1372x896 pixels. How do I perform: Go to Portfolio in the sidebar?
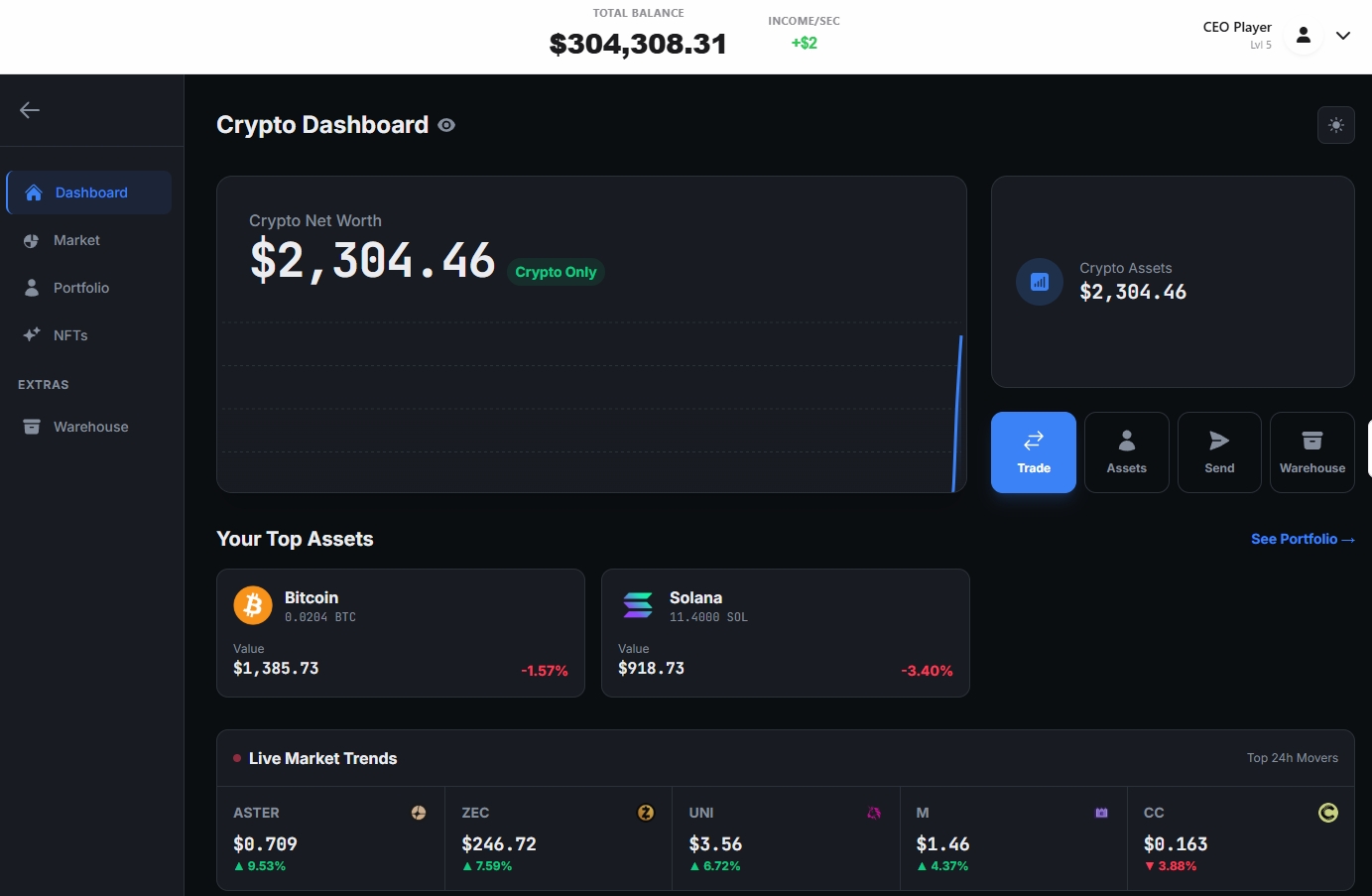[80, 288]
